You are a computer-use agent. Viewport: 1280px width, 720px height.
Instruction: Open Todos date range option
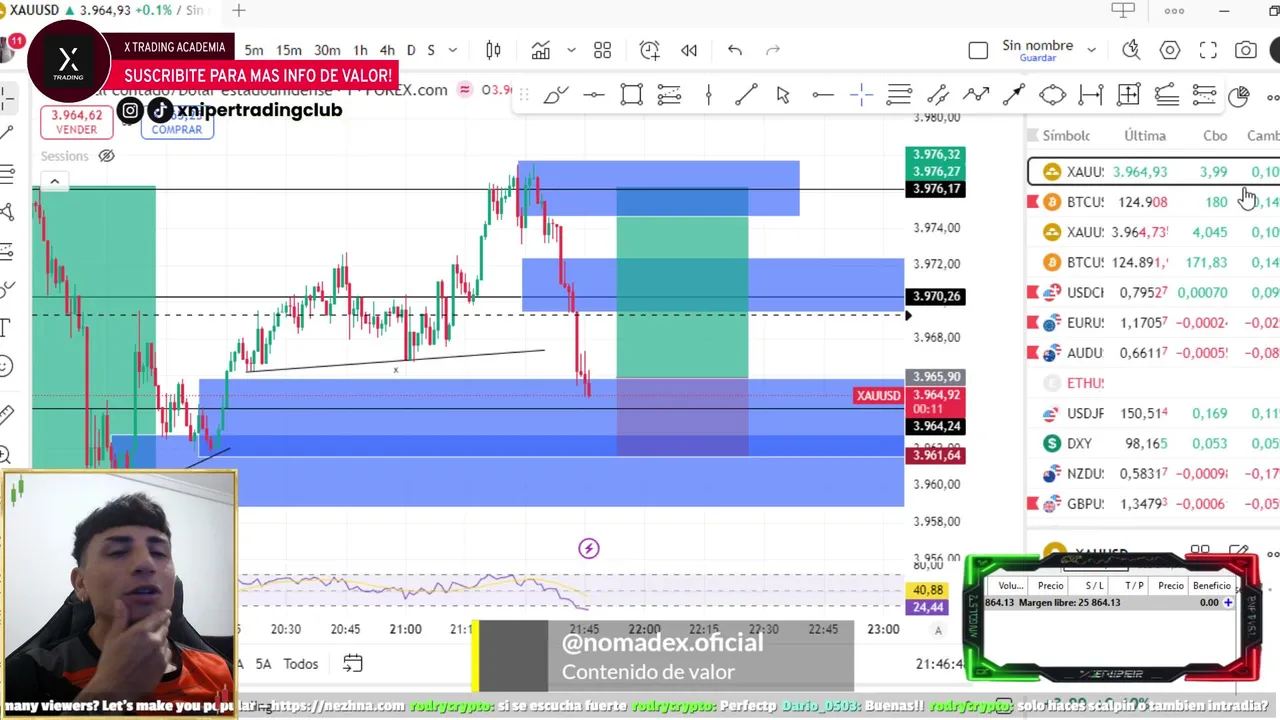(x=301, y=664)
